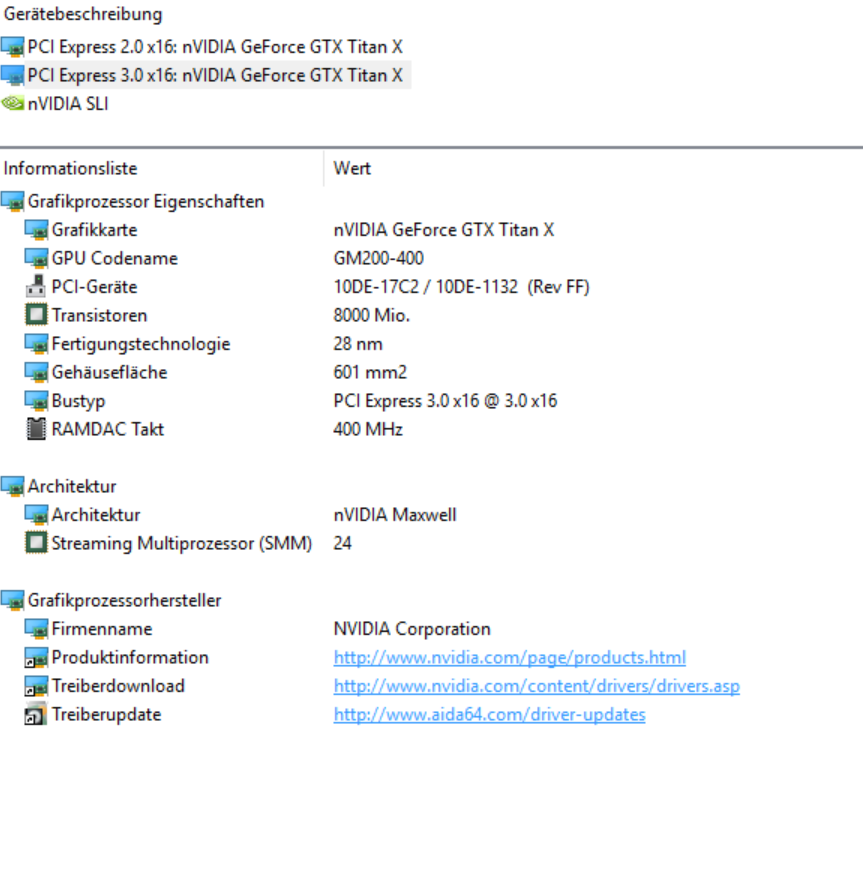Select the Fertigungstechnologie row label

pyautogui.click(x=141, y=344)
